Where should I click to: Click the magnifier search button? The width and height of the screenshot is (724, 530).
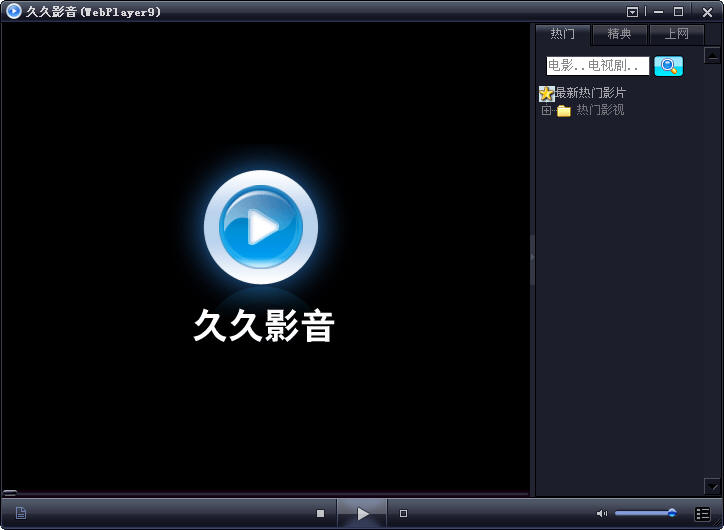pos(668,66)
